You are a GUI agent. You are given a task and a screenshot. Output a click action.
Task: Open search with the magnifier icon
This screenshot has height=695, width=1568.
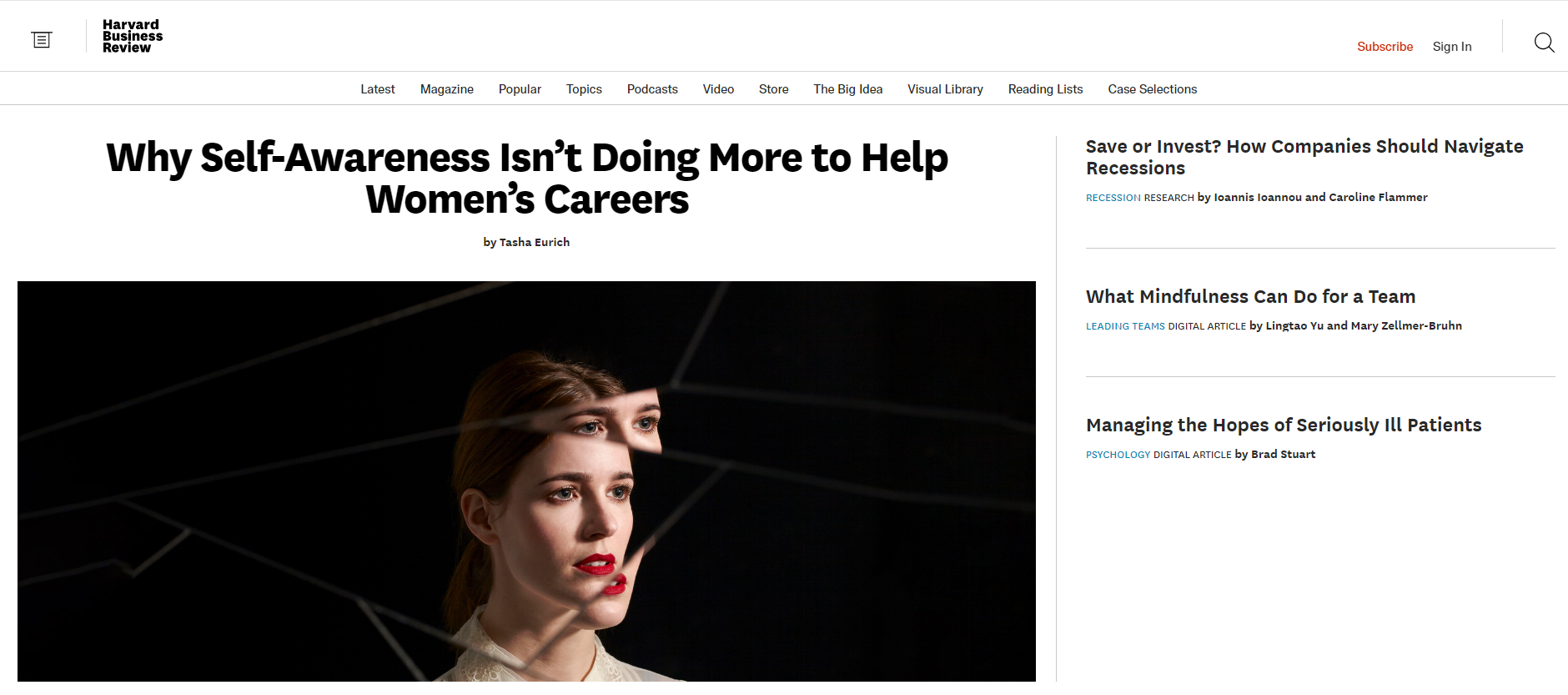click(x=1544, y=43)
